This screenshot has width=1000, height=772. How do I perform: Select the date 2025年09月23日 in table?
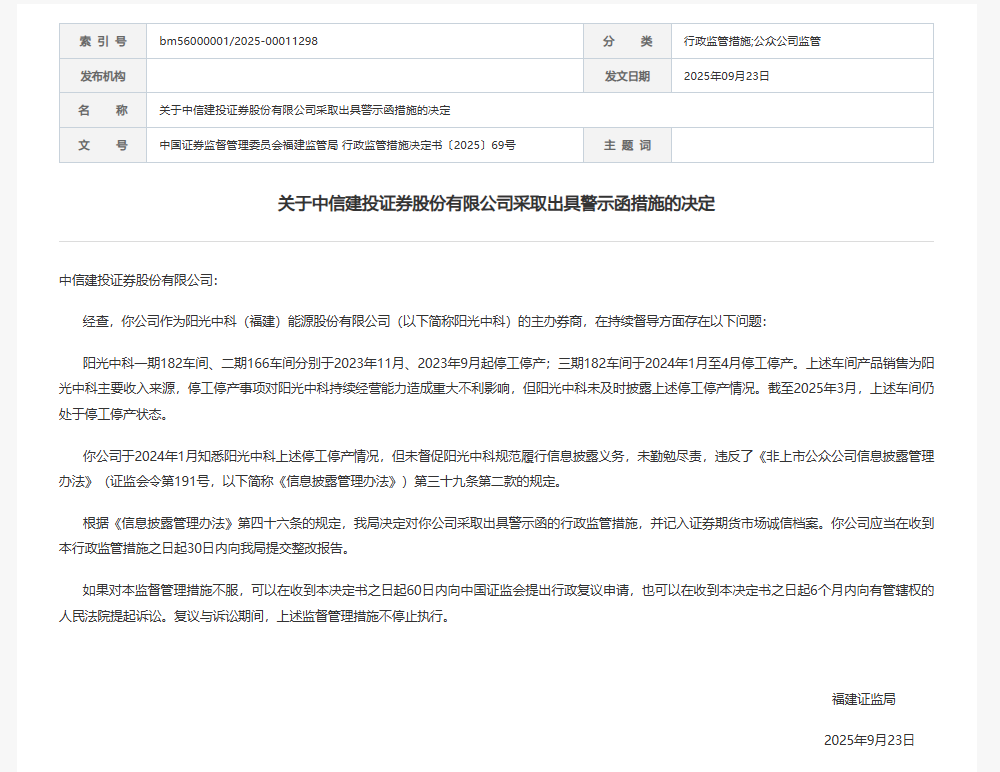726,76
